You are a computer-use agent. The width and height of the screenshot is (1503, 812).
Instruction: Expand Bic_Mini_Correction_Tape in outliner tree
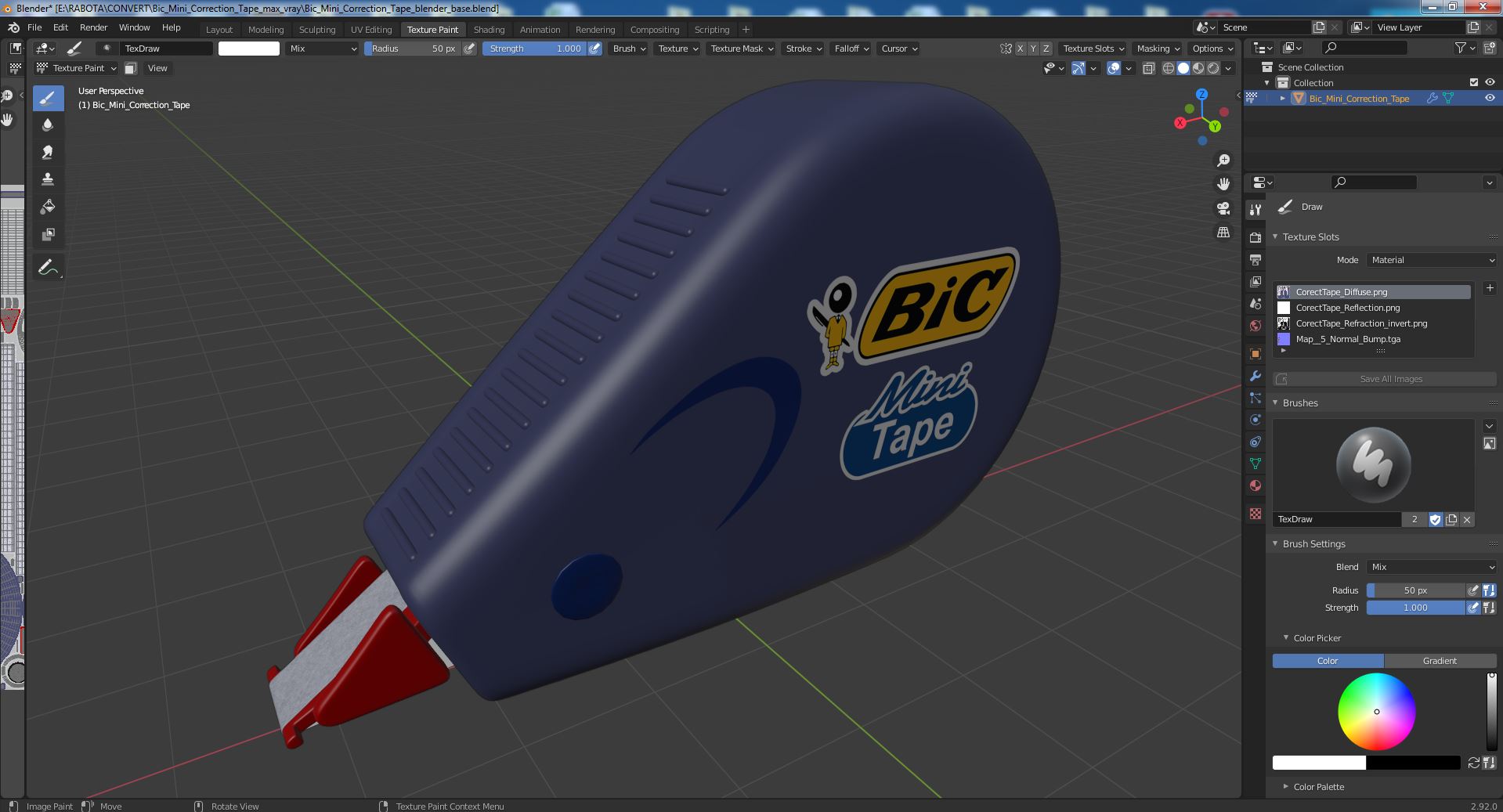[1283, 98]
